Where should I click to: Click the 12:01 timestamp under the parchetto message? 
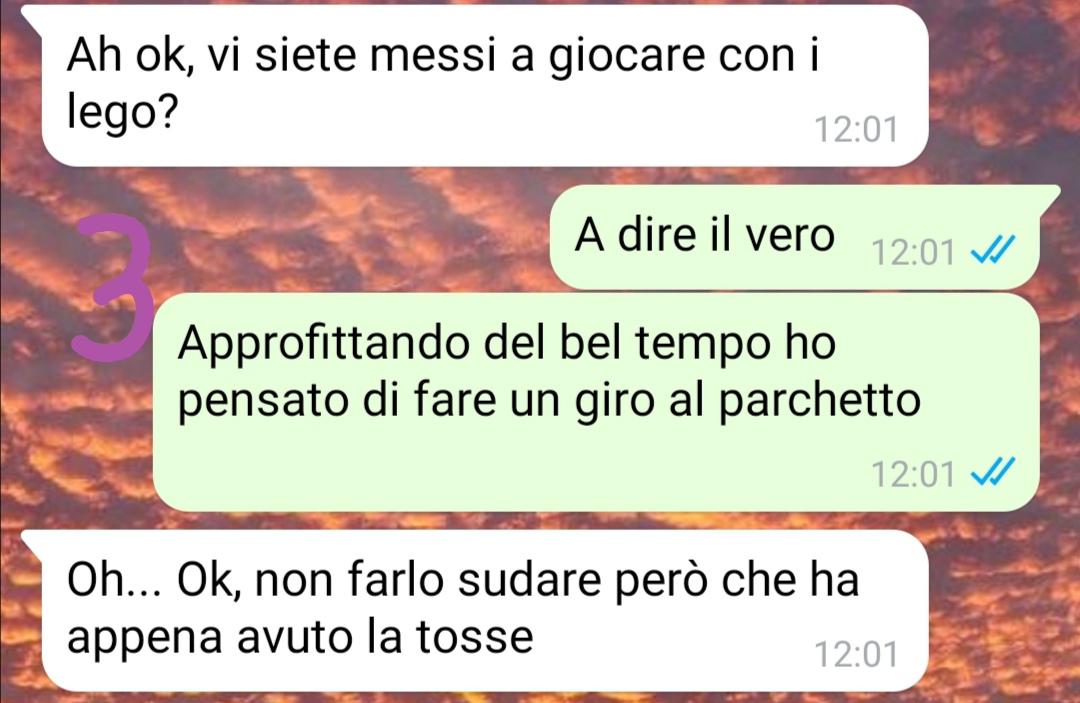tap(913, 474)
